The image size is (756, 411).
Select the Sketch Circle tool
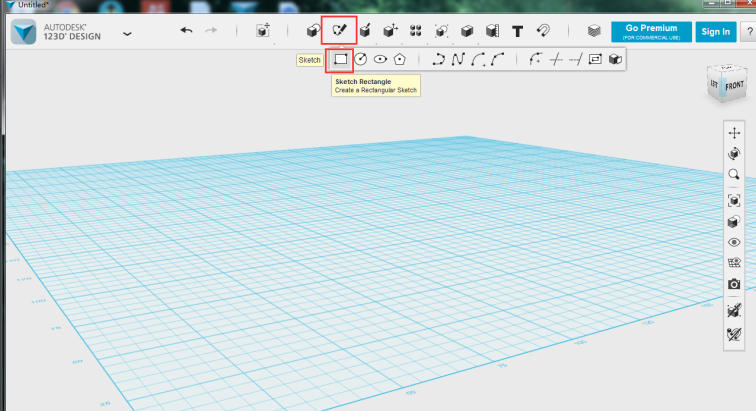(x=361, y=59)
